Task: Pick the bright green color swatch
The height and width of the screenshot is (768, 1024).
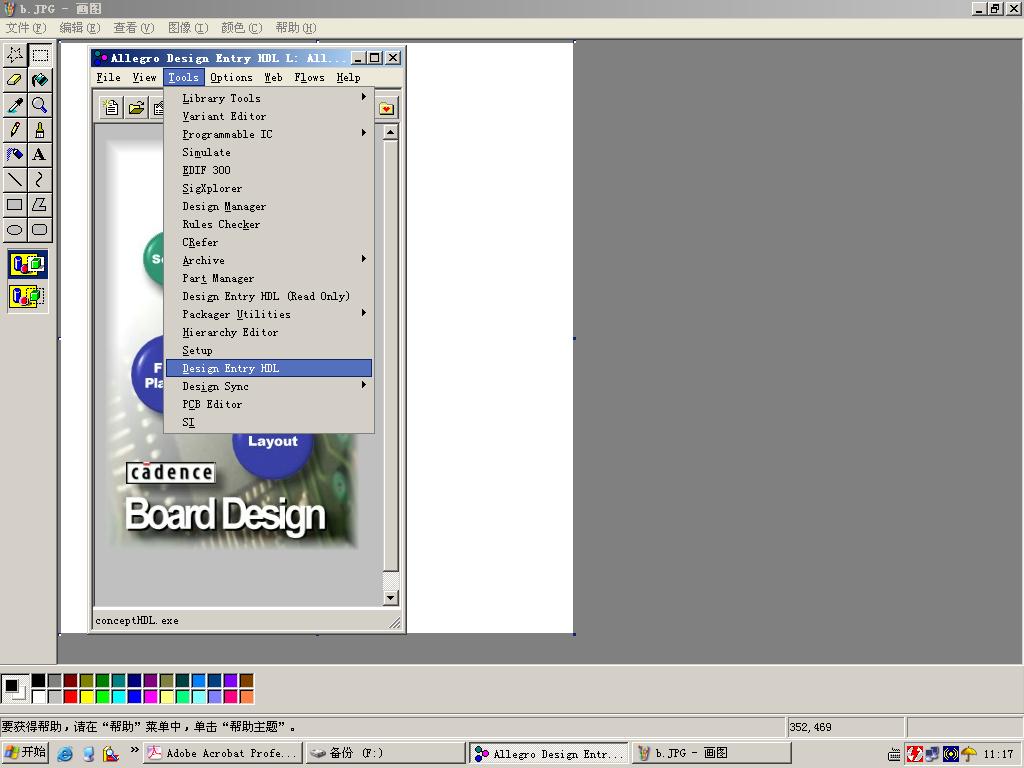Action: [103, 697]
